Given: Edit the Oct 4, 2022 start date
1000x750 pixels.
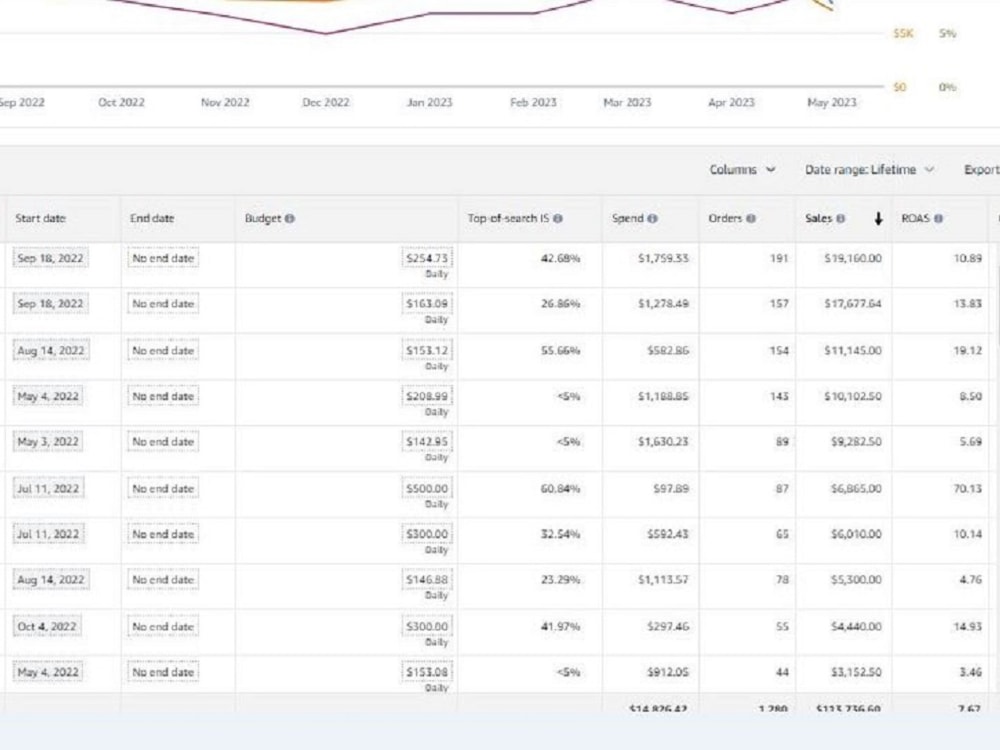Looking at the screenshot, I should click(x=47, y=626).
